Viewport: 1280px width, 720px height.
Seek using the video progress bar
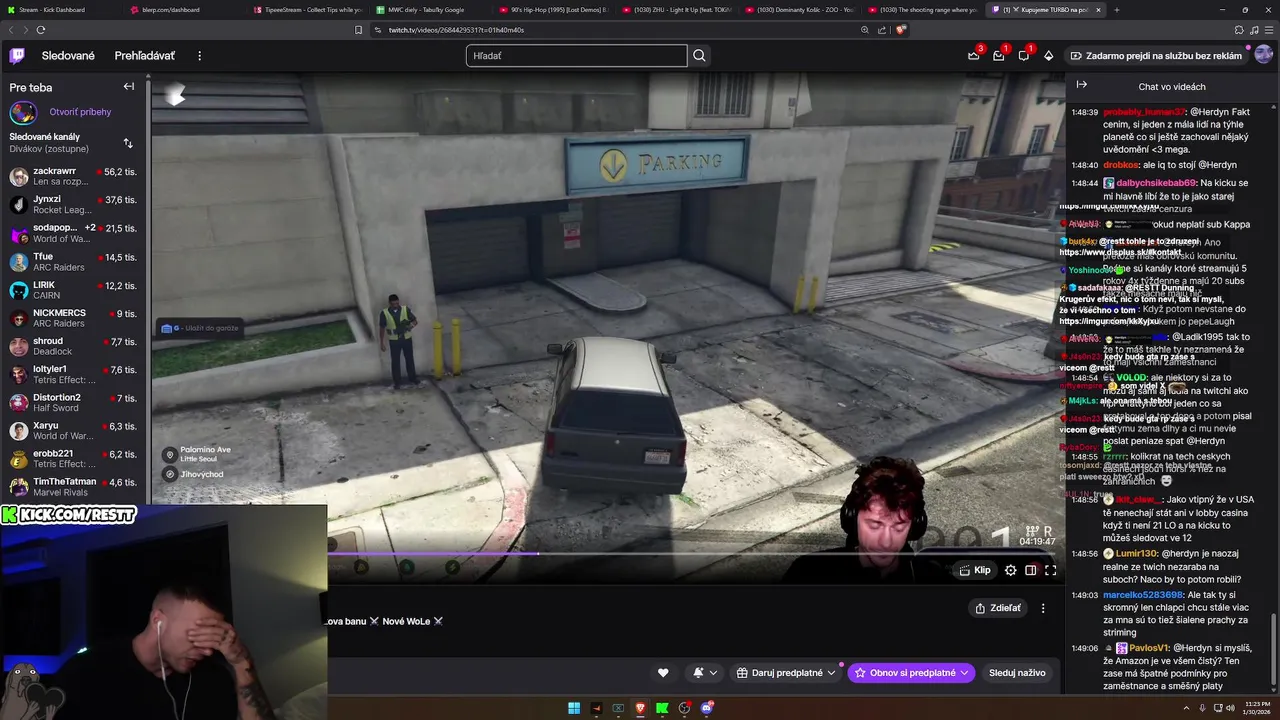click(x=692, y=553)
